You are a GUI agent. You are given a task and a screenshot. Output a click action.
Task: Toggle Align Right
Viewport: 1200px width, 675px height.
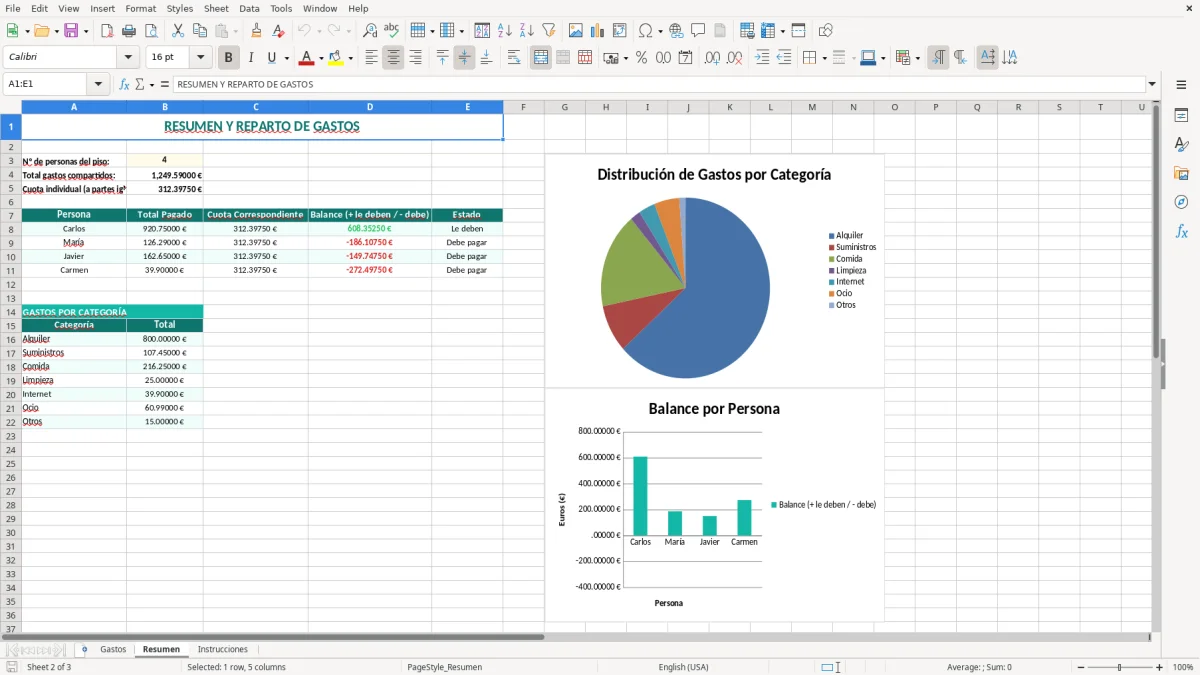[415, 58]
